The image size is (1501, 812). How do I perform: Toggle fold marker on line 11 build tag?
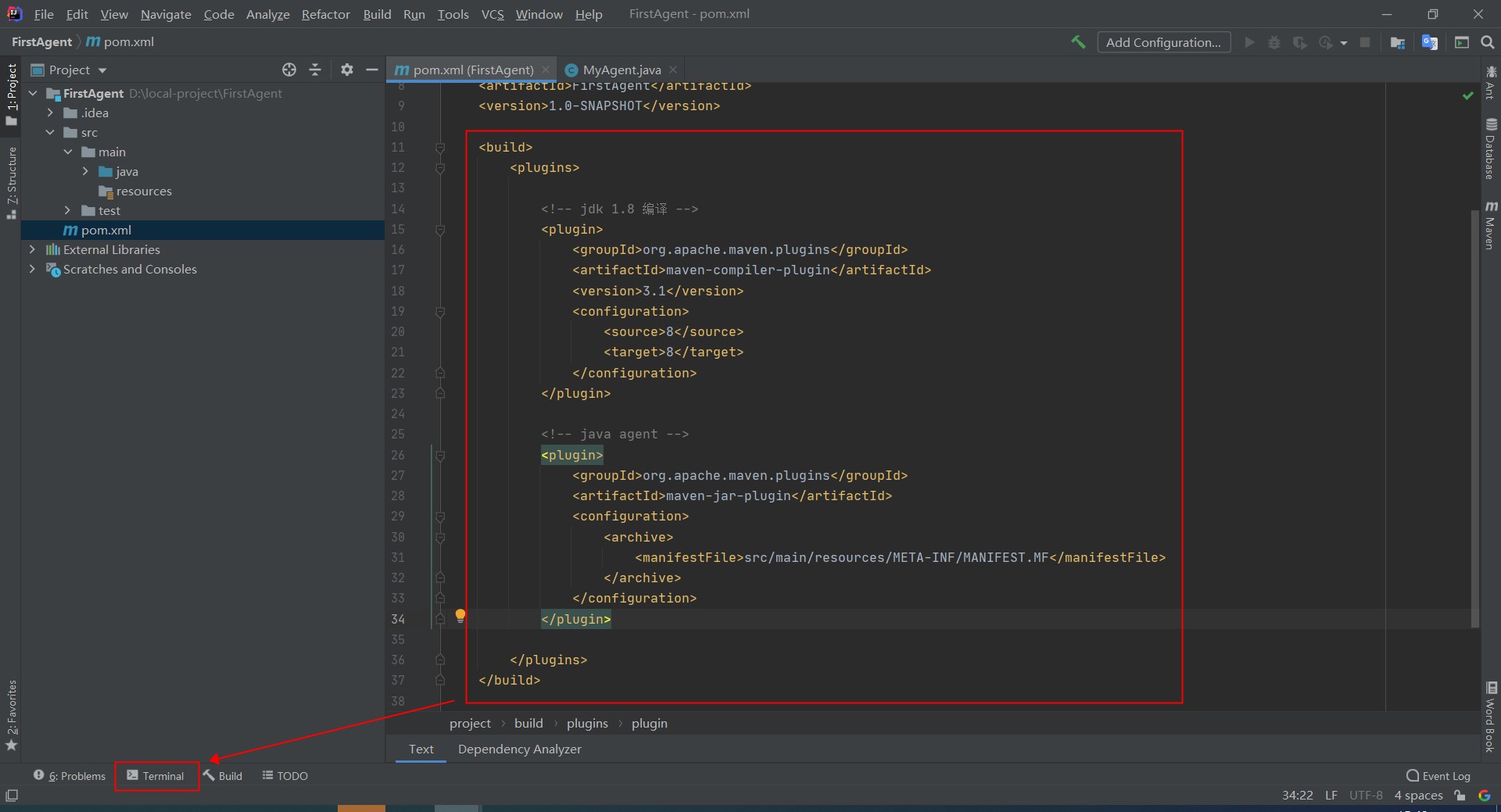[x=440, y=148]
